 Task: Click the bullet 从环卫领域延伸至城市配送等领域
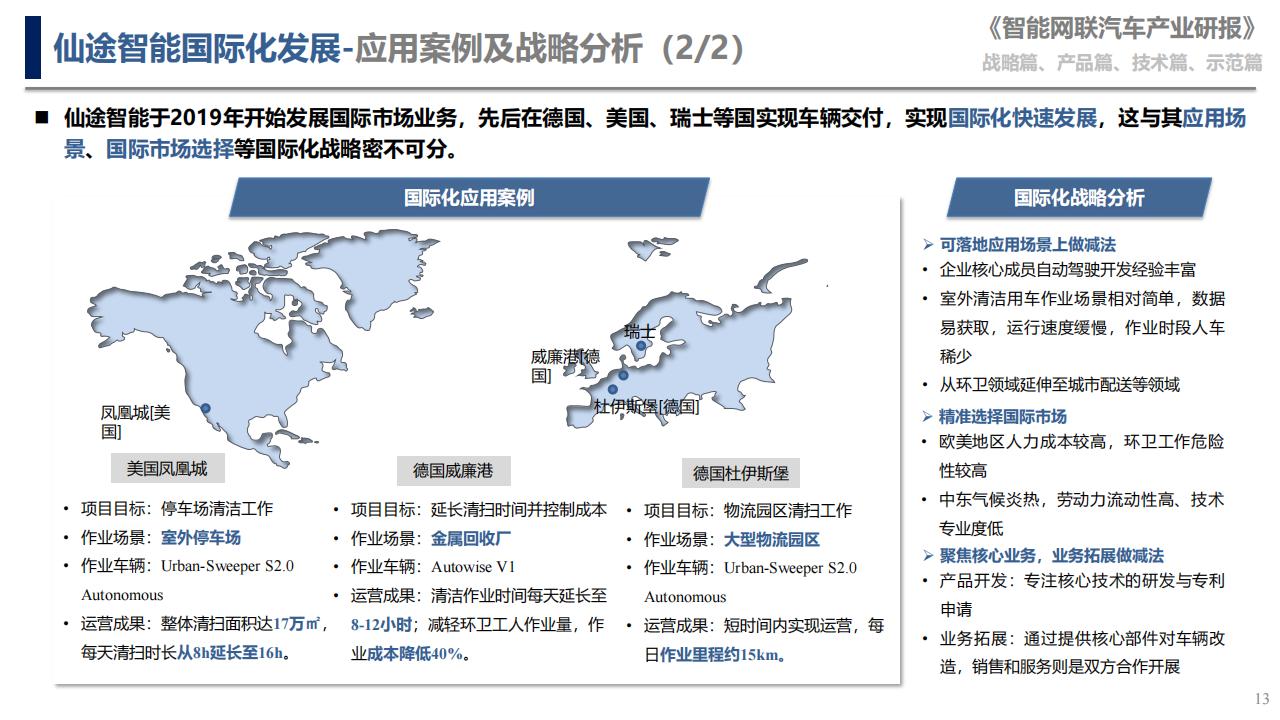[x=1060, y=384]
